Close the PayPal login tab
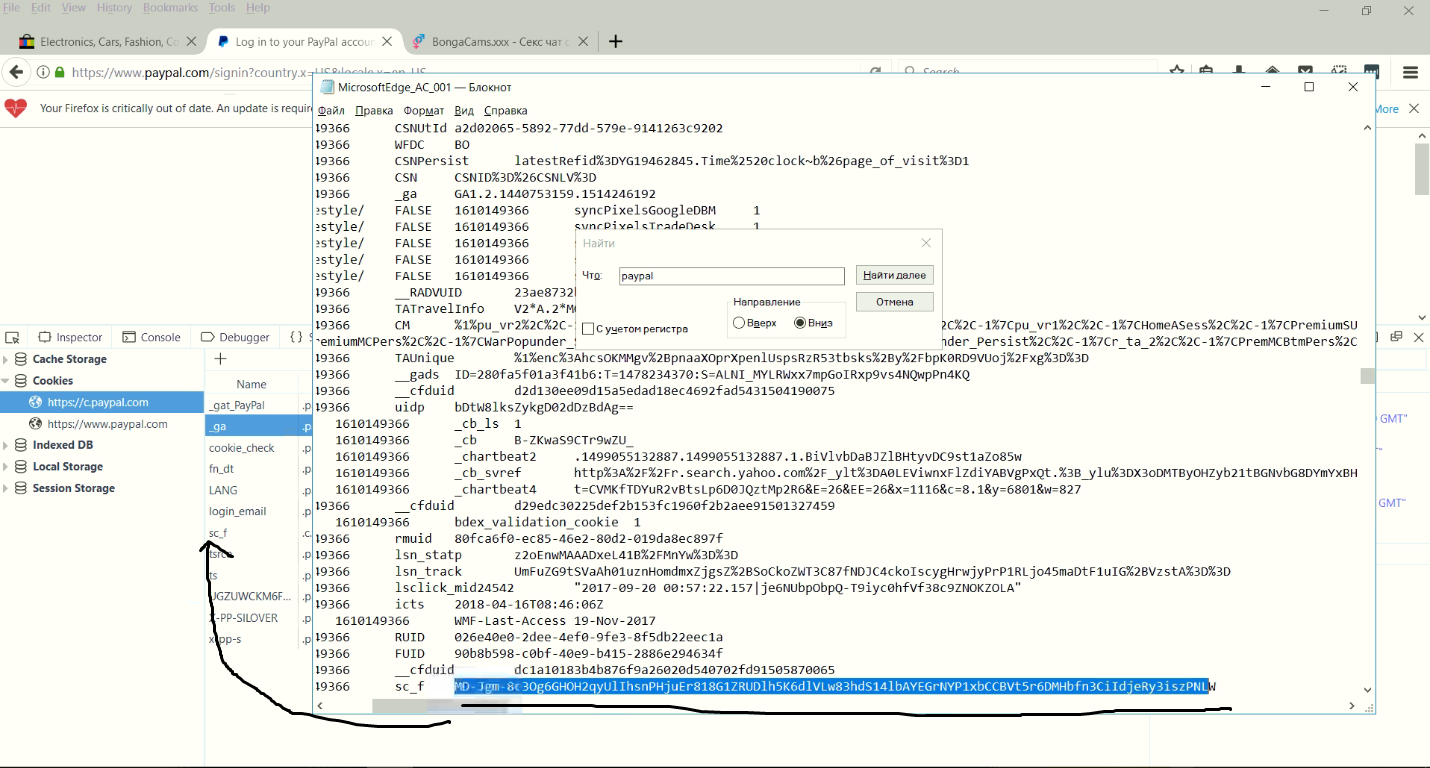 pos(385,42)
